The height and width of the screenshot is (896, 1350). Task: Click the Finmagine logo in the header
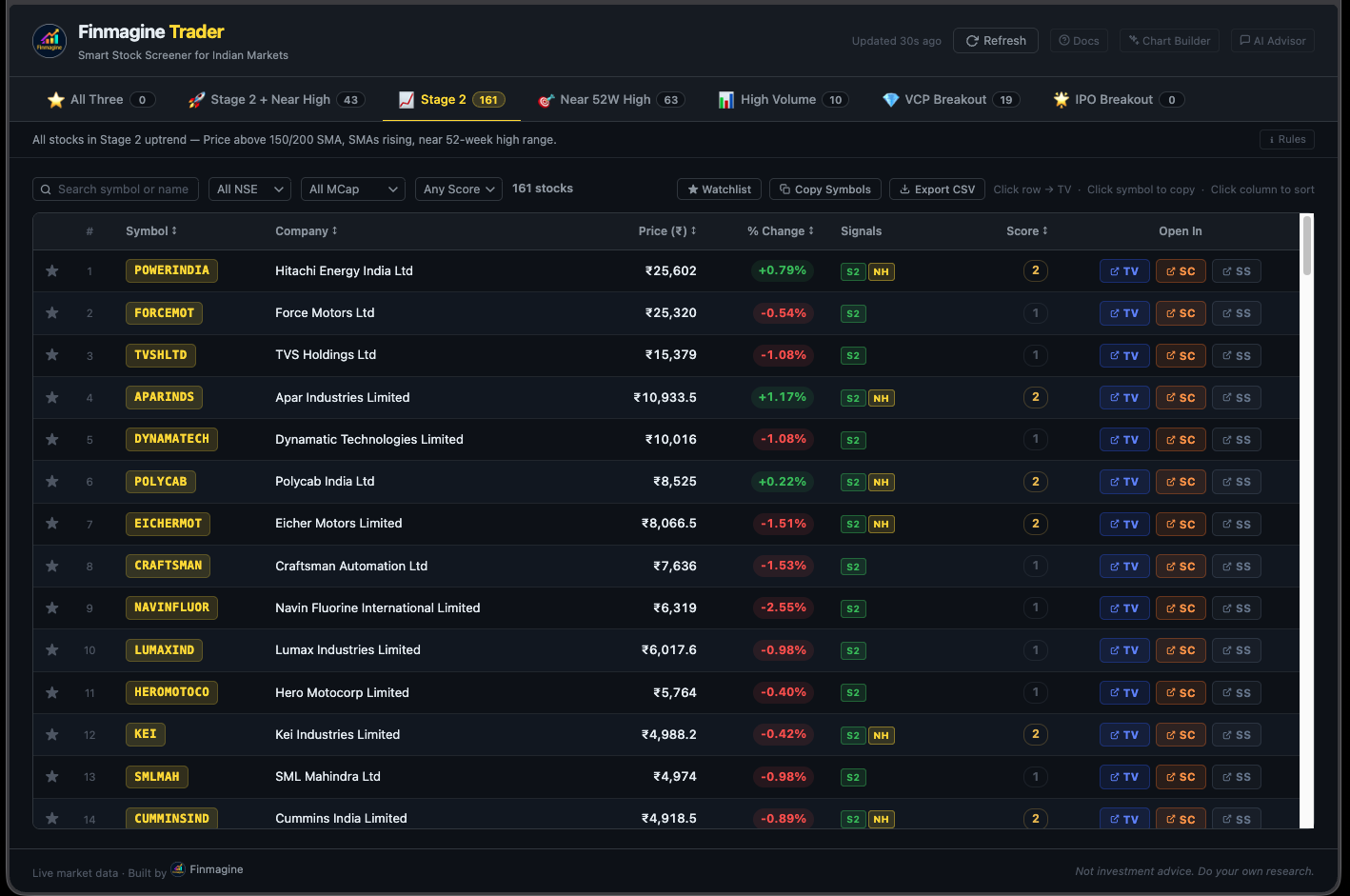pyautogui.click(x=49, y=40)
